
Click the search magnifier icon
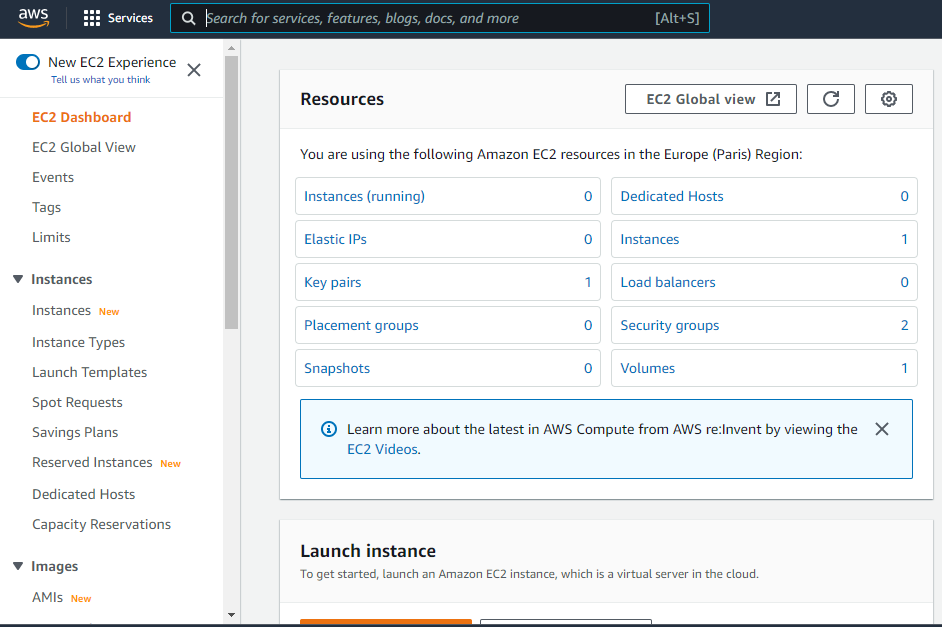click(189, 19)
